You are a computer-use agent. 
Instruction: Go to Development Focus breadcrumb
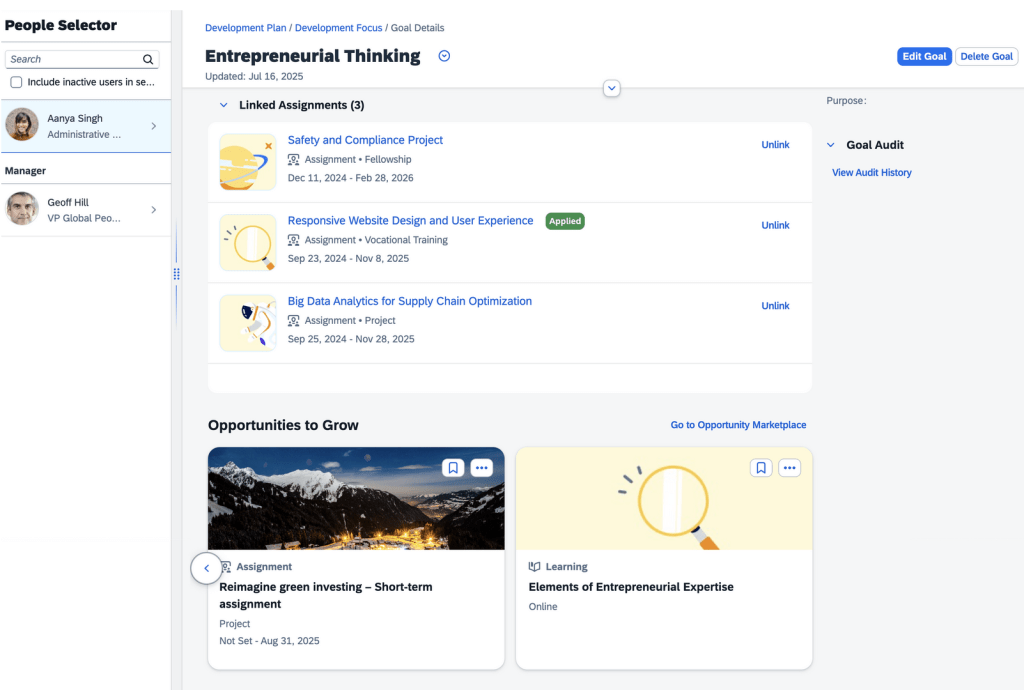tap(338, 28)
